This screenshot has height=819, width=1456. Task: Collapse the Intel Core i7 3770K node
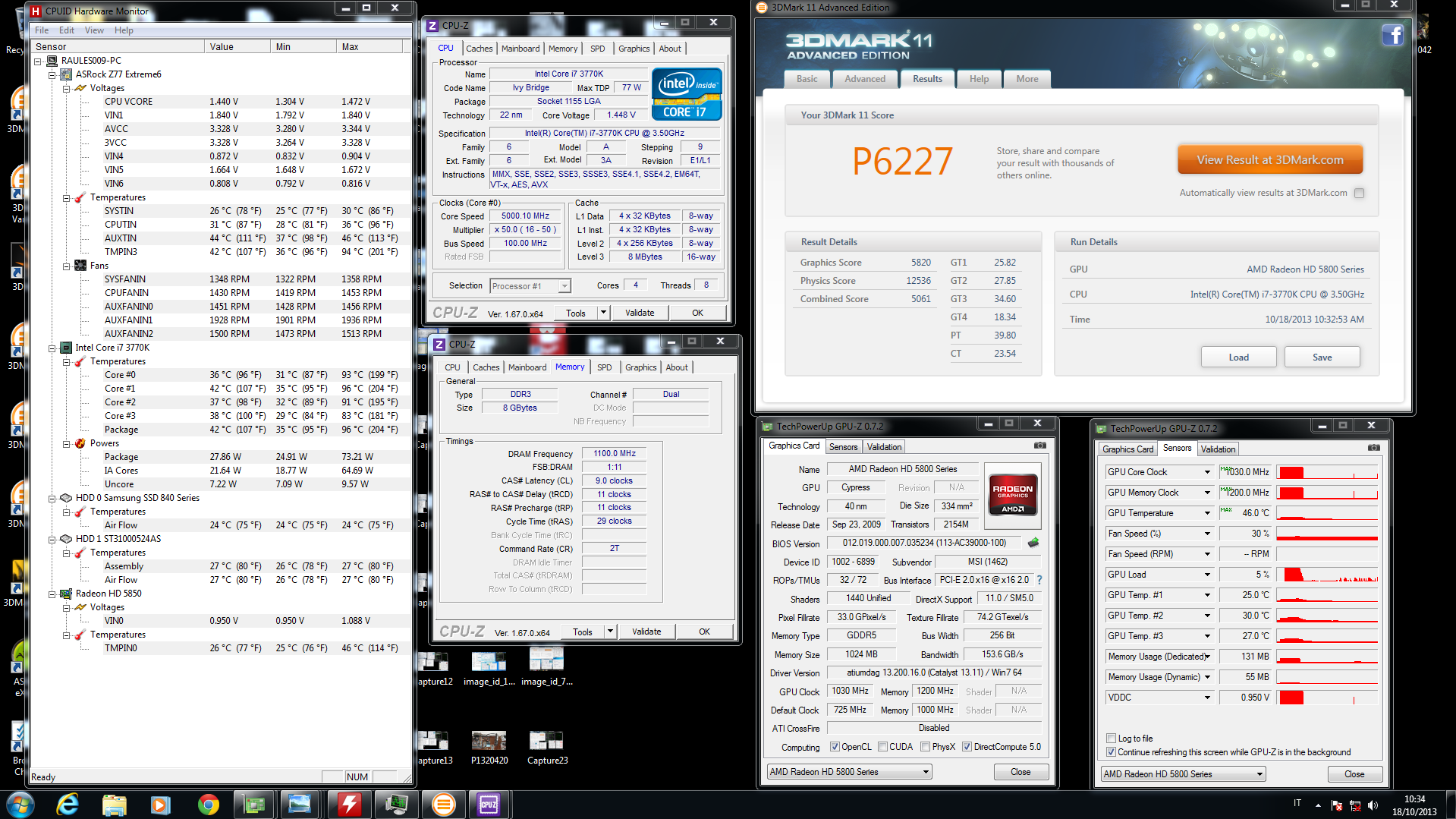pos(52,348)
